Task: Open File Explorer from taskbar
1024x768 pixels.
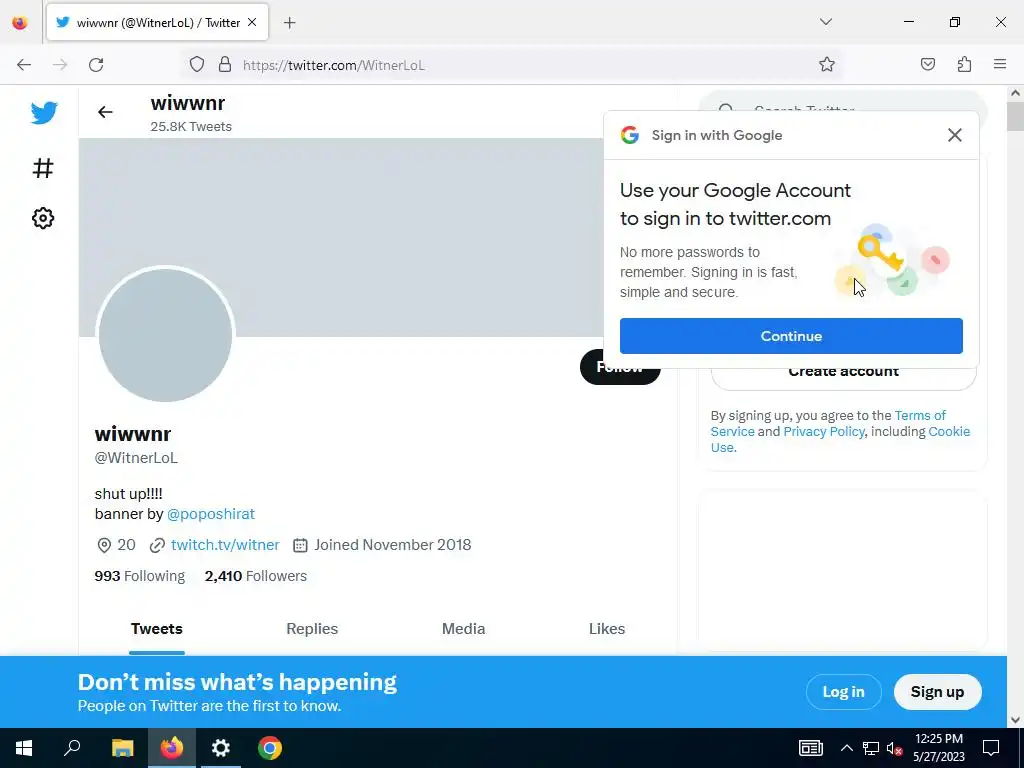Action: 122,748
